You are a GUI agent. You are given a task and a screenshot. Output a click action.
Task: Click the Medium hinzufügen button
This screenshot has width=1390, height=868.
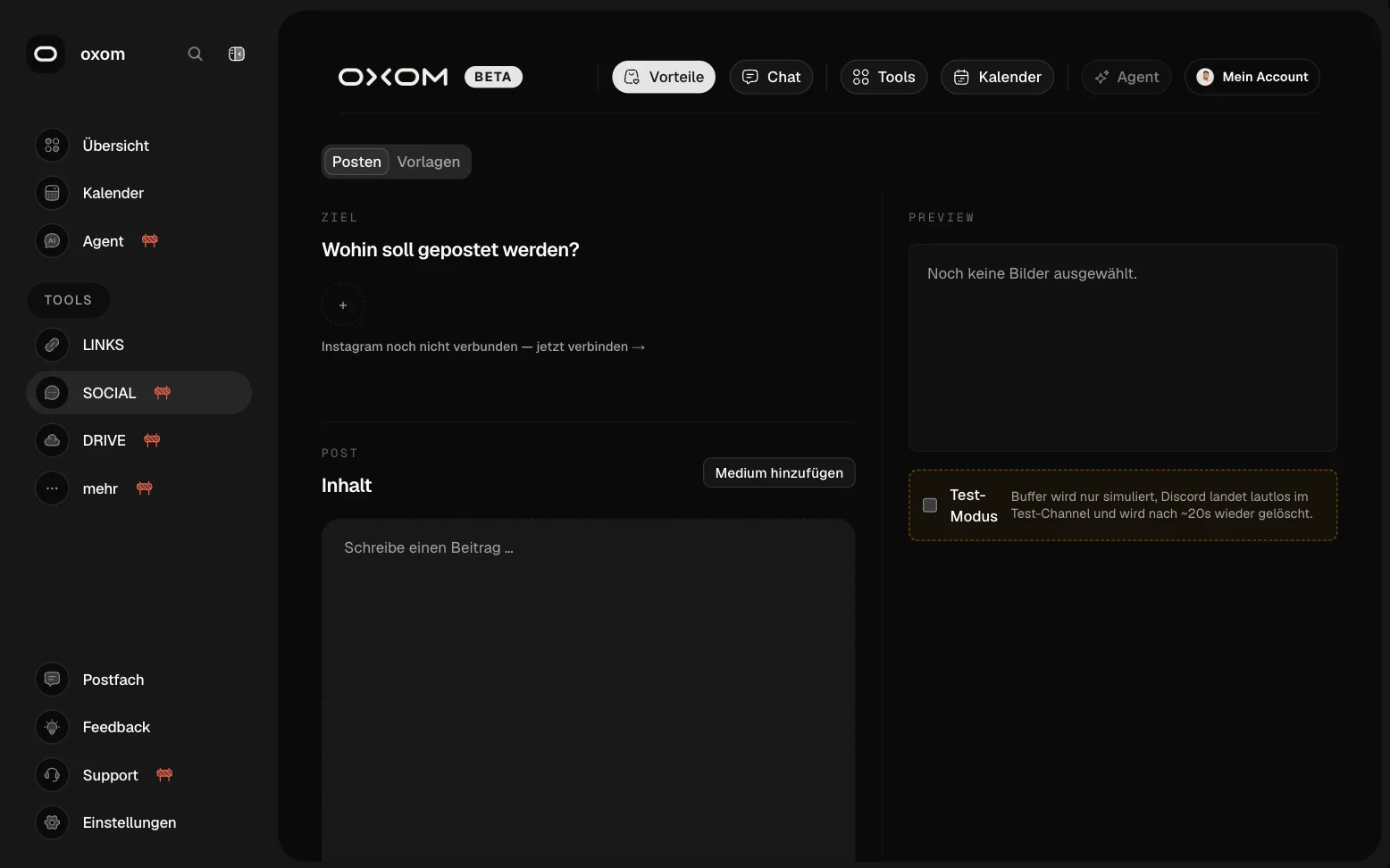coord(779,473)
